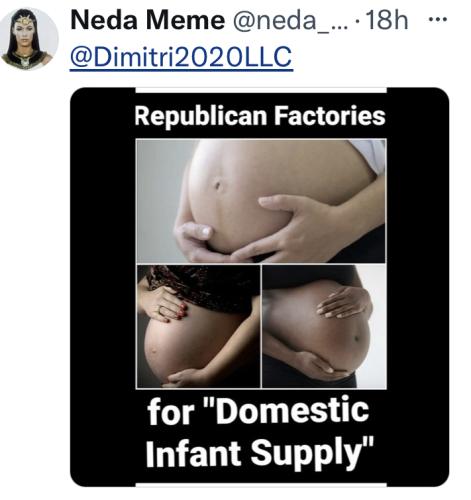Open the tweet via the 18h timestamp
Image resolution: width=471 pixels, height=500 pixels.
pyautogui.click(x=387, y=20)
